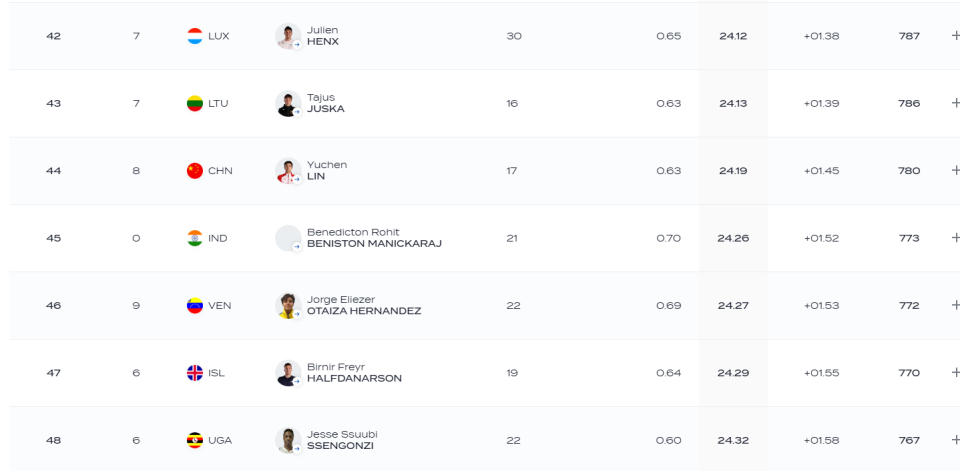Open Julien Henx's profile photo
Viewport: 960px width, 471px height.
pyautogui.click(x=288, y=36)
